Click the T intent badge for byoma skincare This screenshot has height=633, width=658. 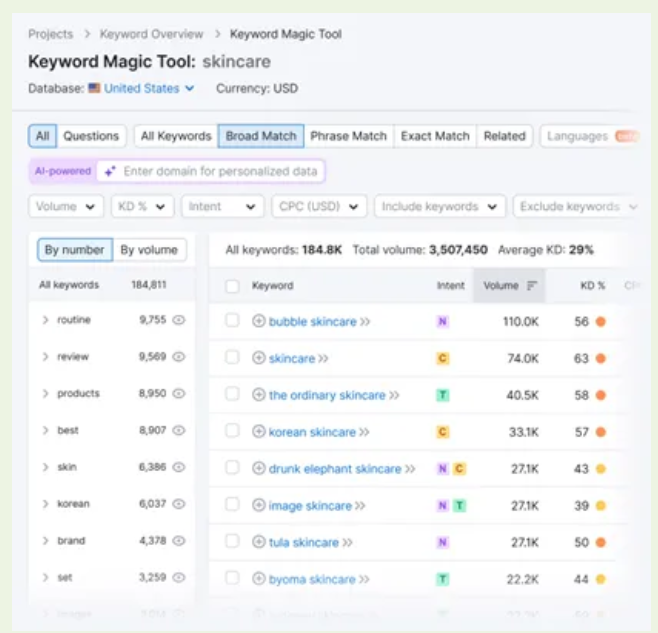click(442, 579)
